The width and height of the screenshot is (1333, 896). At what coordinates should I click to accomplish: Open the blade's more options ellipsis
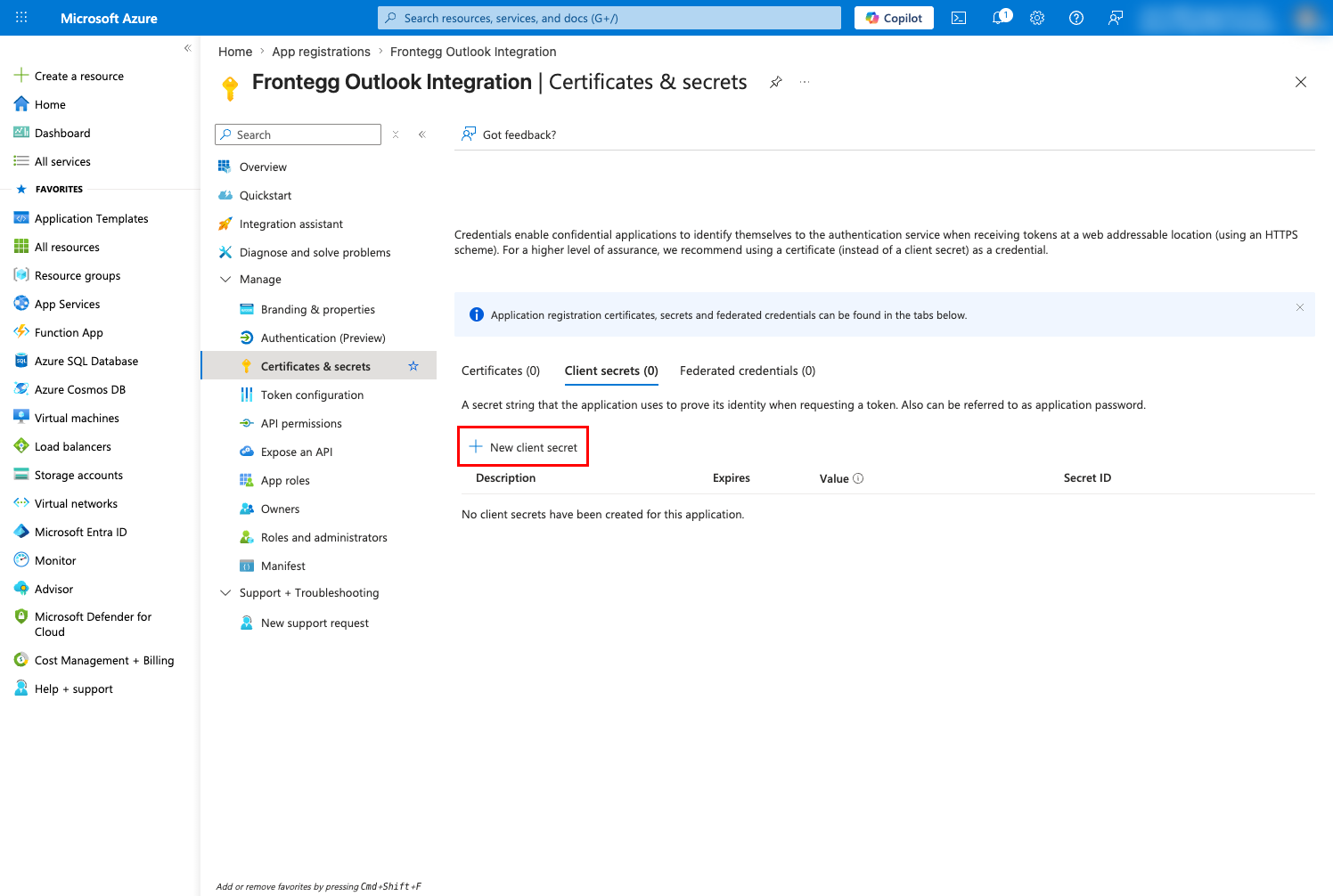coord(805,82)
